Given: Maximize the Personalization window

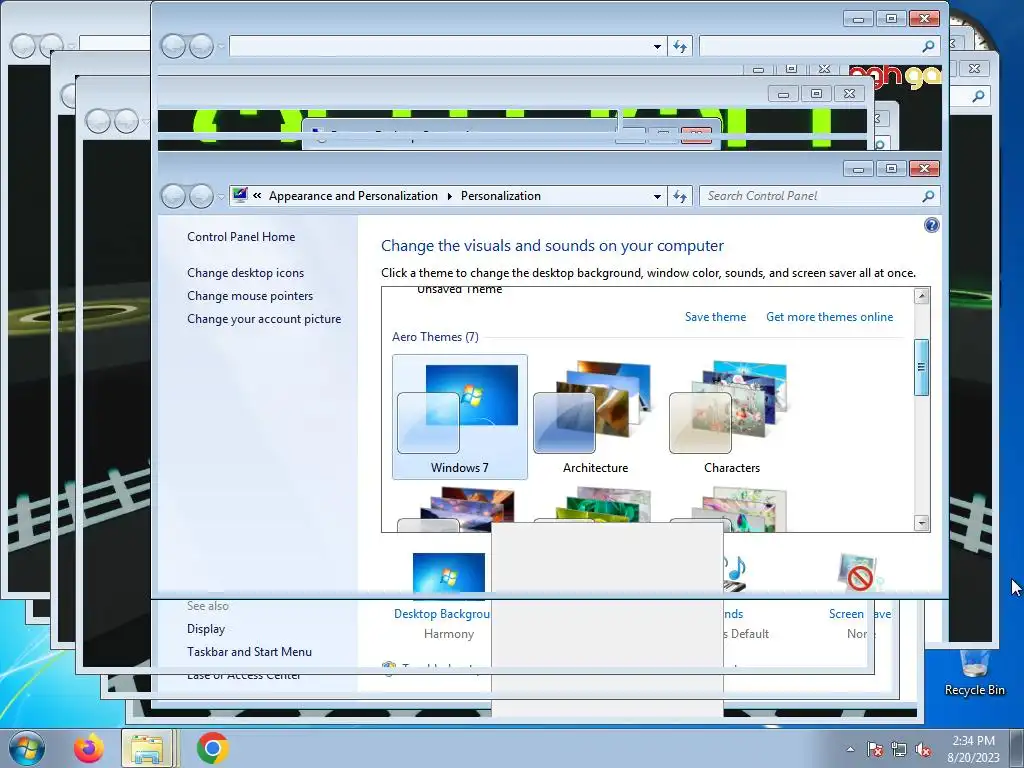Looking at the screenshot, I should (891, 168).
